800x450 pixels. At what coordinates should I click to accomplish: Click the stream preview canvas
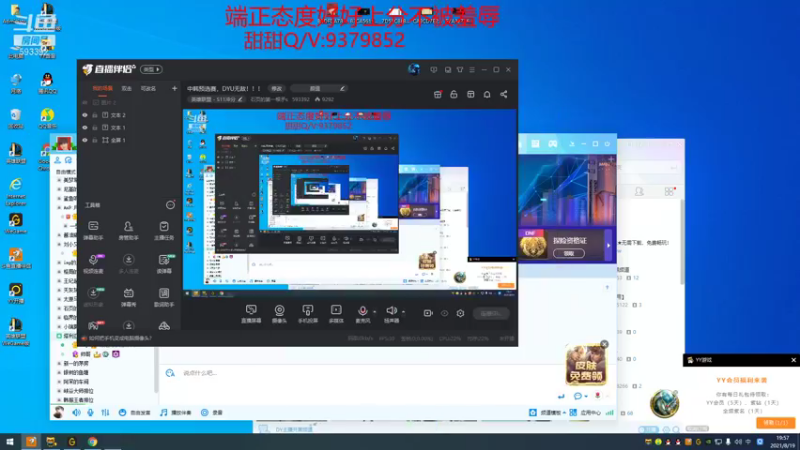pyautogui.click(x=349, y=204)
